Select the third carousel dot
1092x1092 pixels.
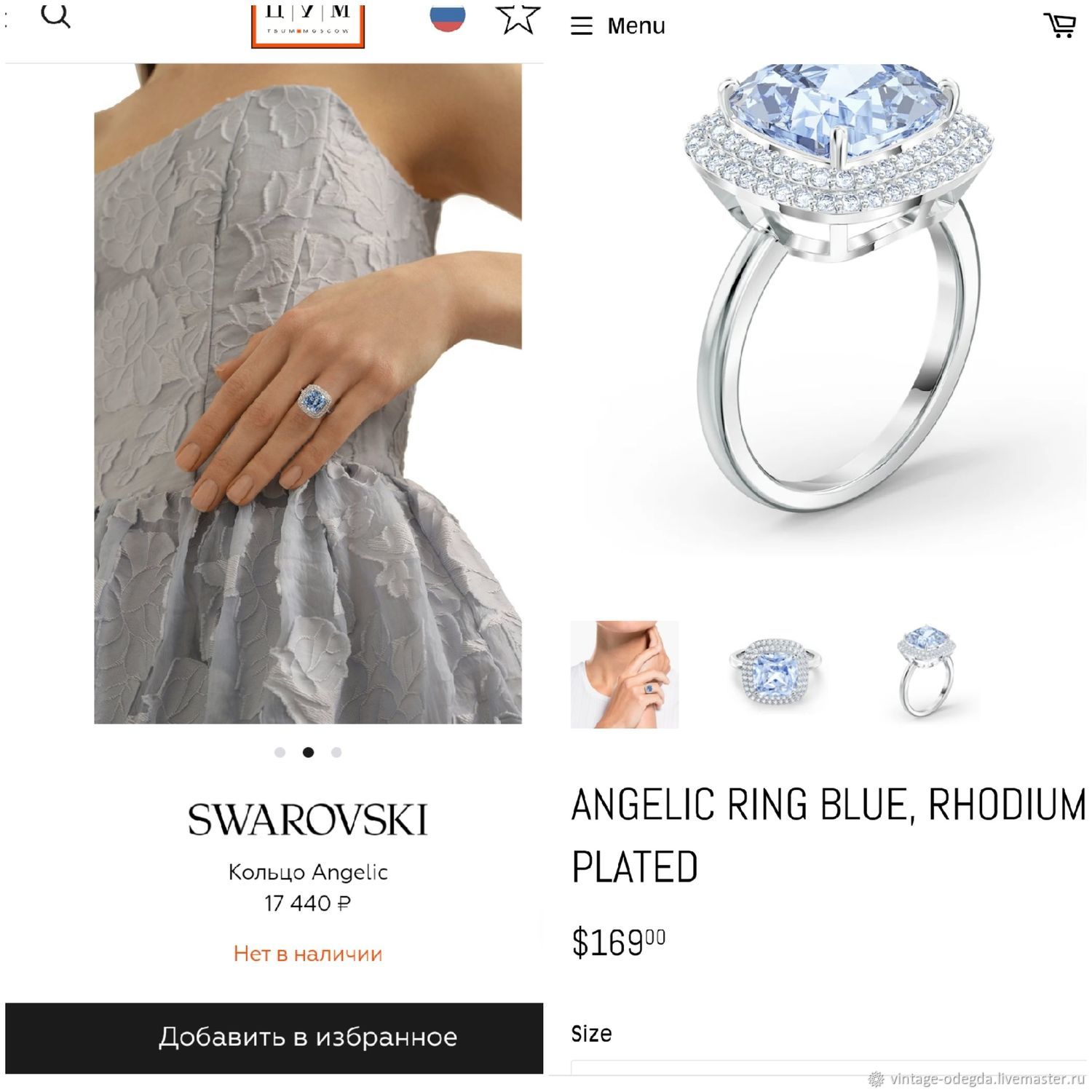336,752
